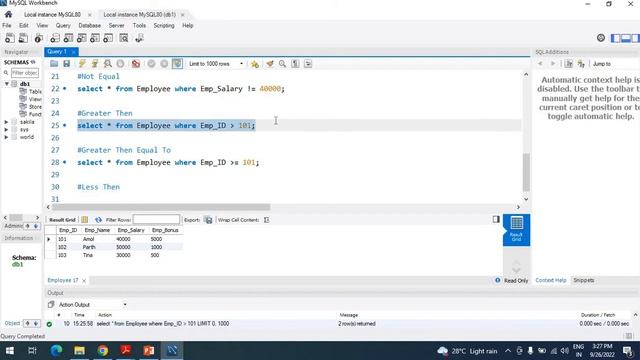Create a new SQL tab from main toolbar
This screenshot has width=640, height=360.
click(10, 38)
